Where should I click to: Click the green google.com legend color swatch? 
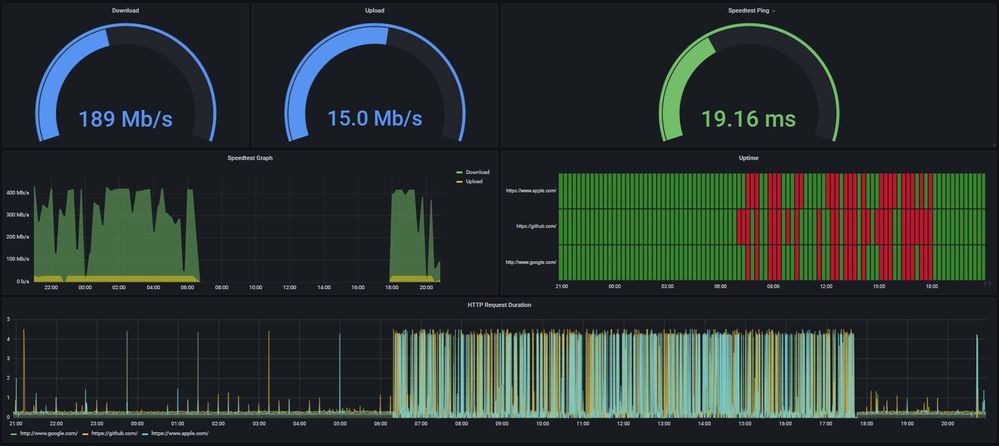click(14, 434)
